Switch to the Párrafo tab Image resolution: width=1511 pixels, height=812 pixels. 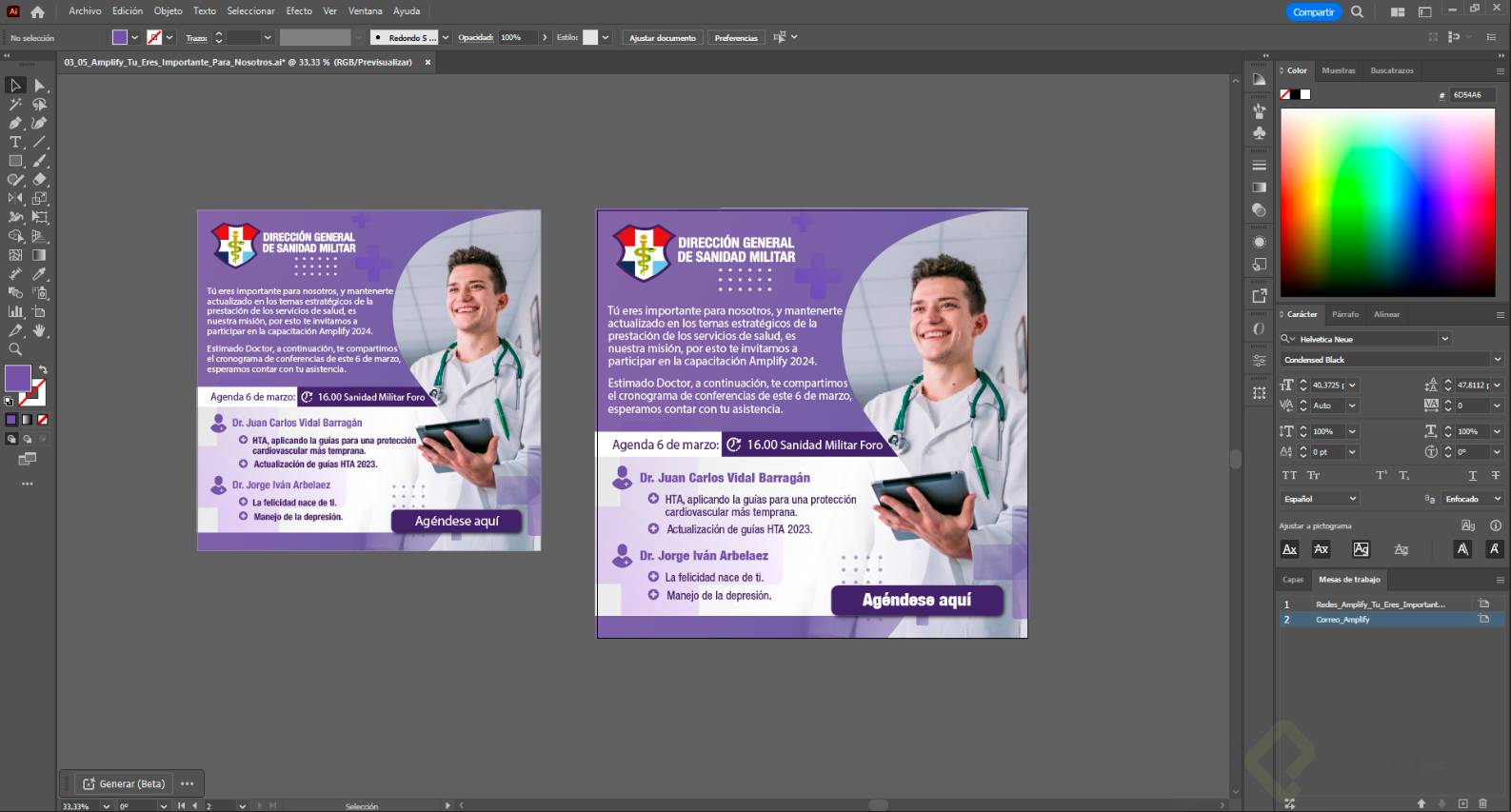pyautogui.click(x=1345, y=314)
